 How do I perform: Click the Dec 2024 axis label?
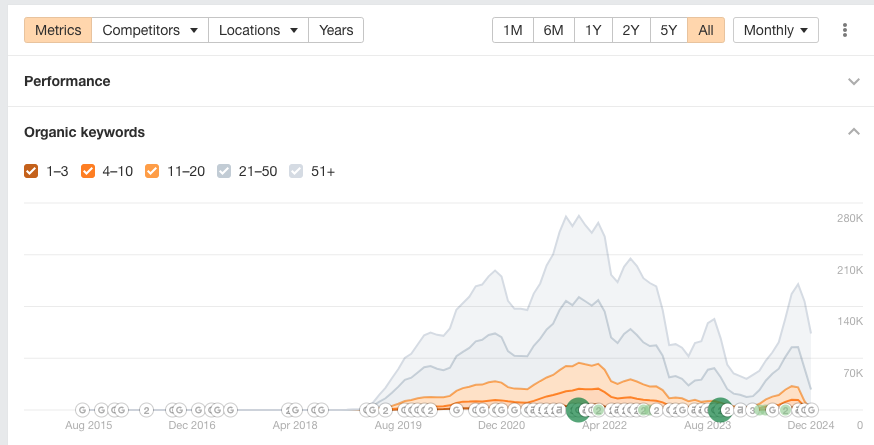point(810,425)
